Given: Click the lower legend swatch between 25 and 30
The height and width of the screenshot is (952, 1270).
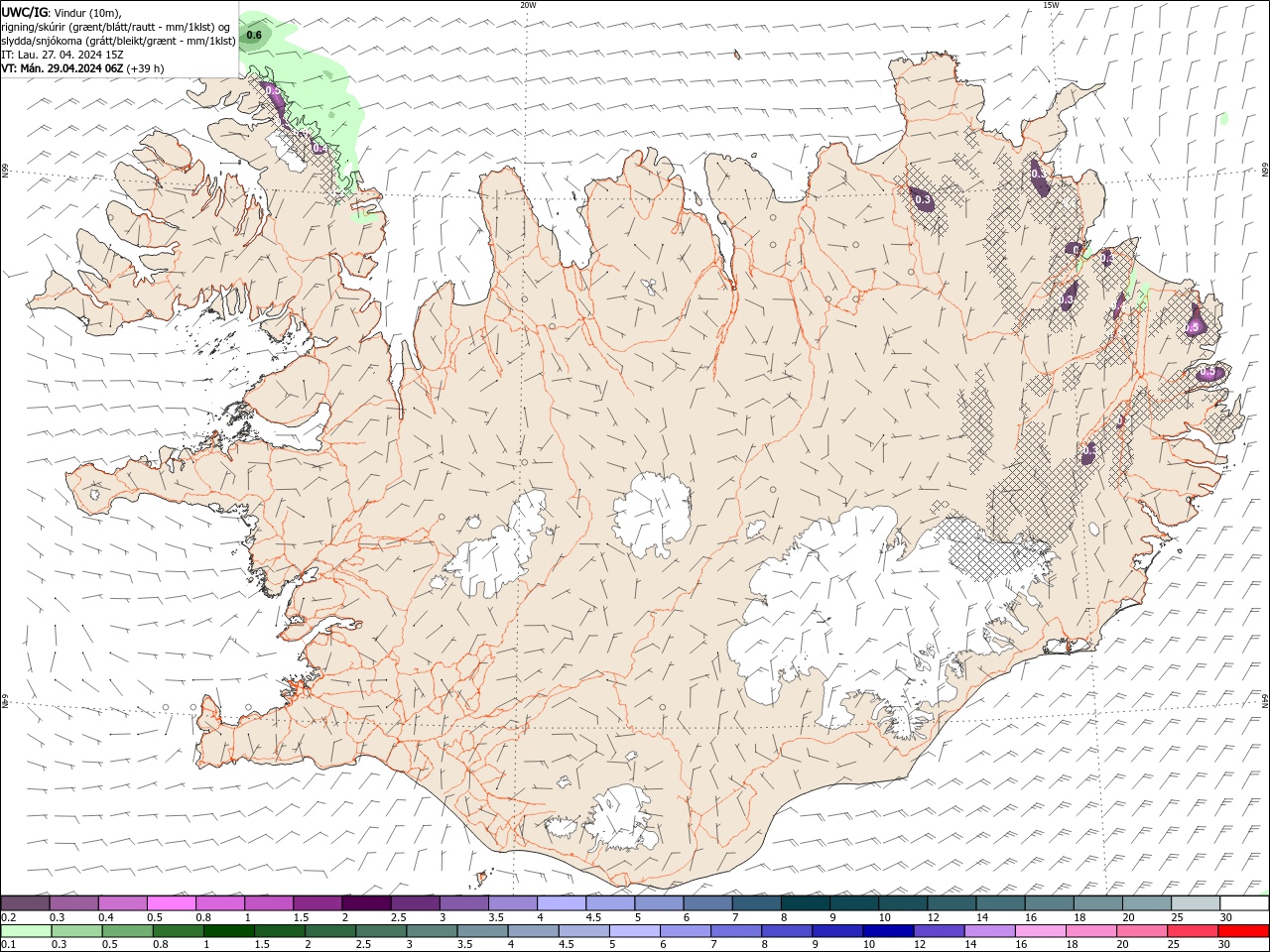Looking at the screenshot, I should (x=1193, y=931).
